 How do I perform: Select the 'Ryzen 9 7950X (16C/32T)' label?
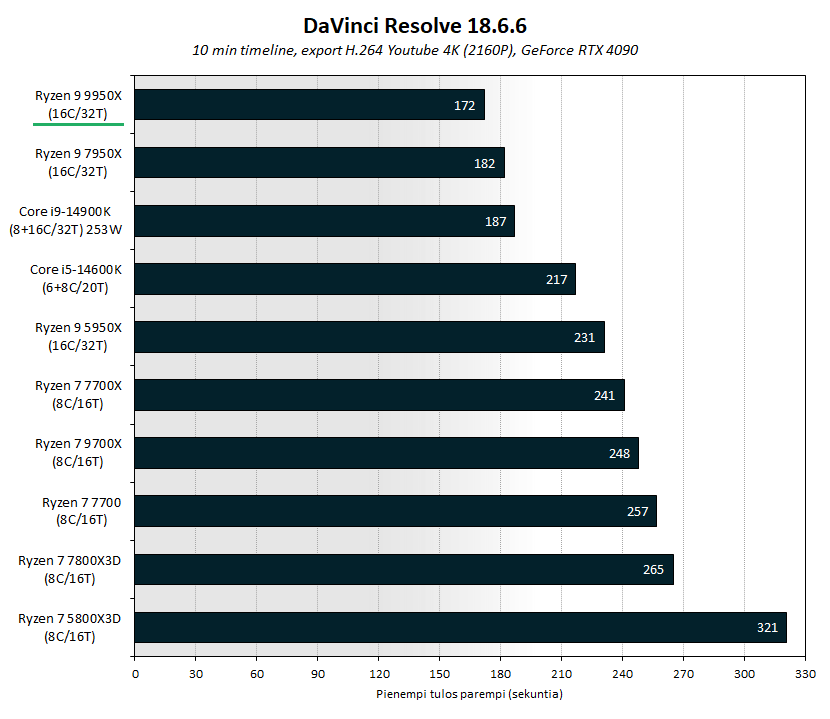coord(78,163)
